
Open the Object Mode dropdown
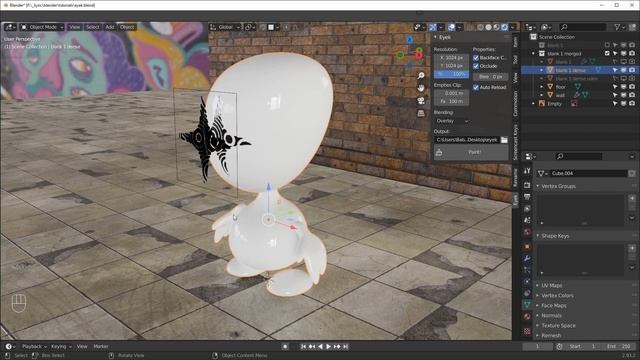pyautogui.click(x=42, y=27)
